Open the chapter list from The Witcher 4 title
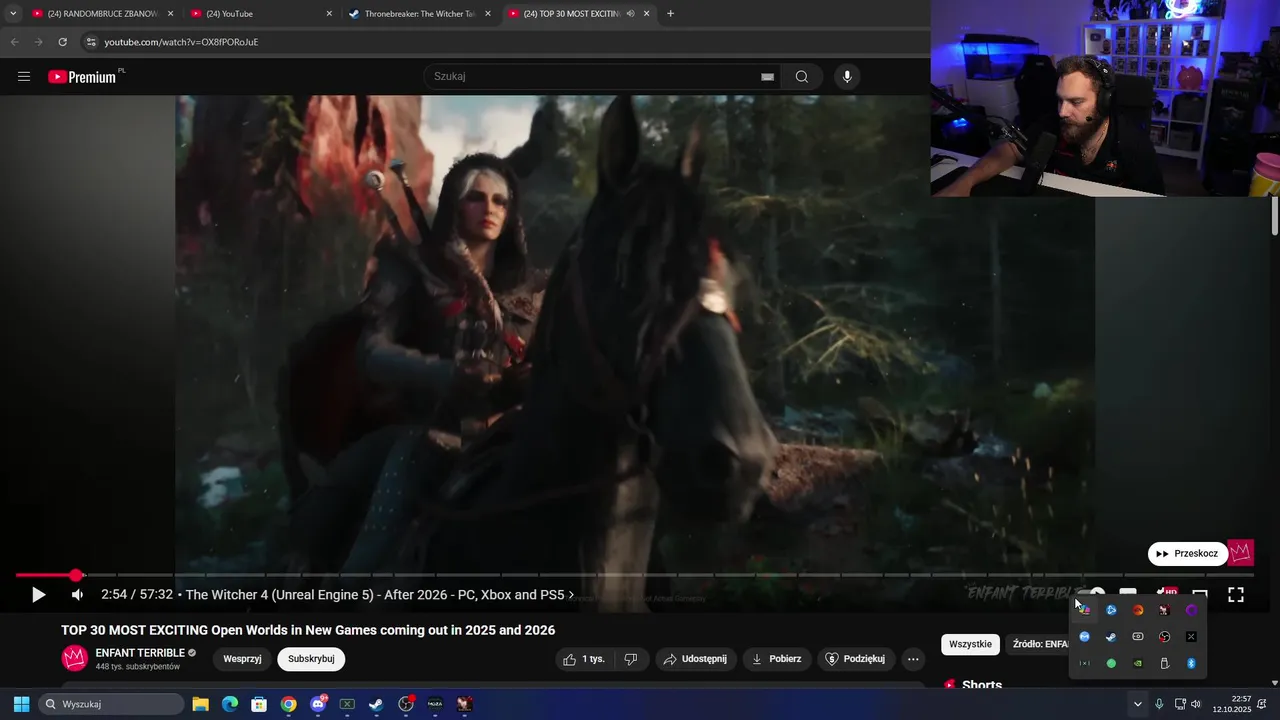The image size is (1280, 720). [x=380, y=595]
